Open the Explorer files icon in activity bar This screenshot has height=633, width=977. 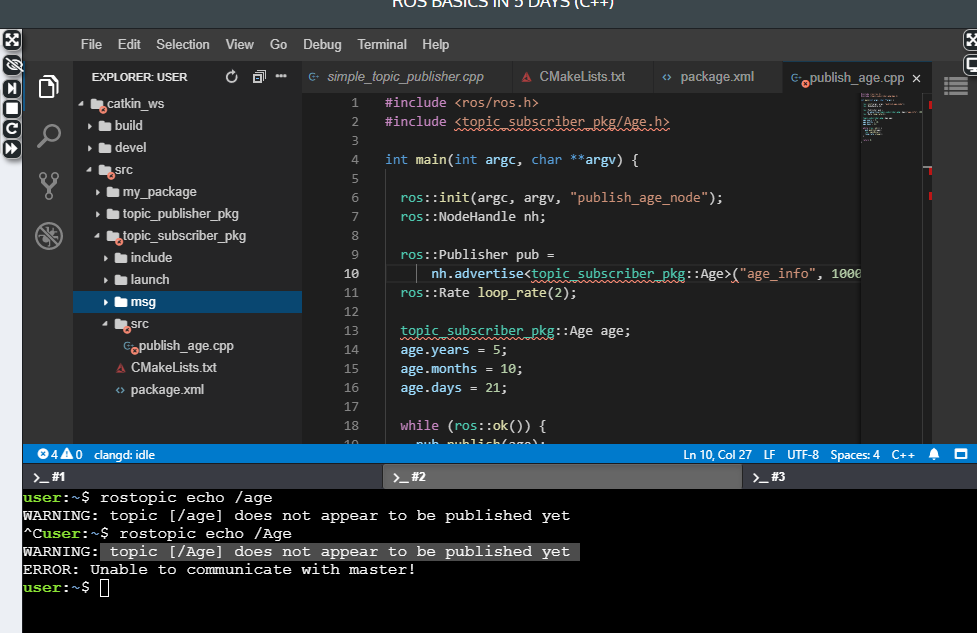click(x=48, y=87)
